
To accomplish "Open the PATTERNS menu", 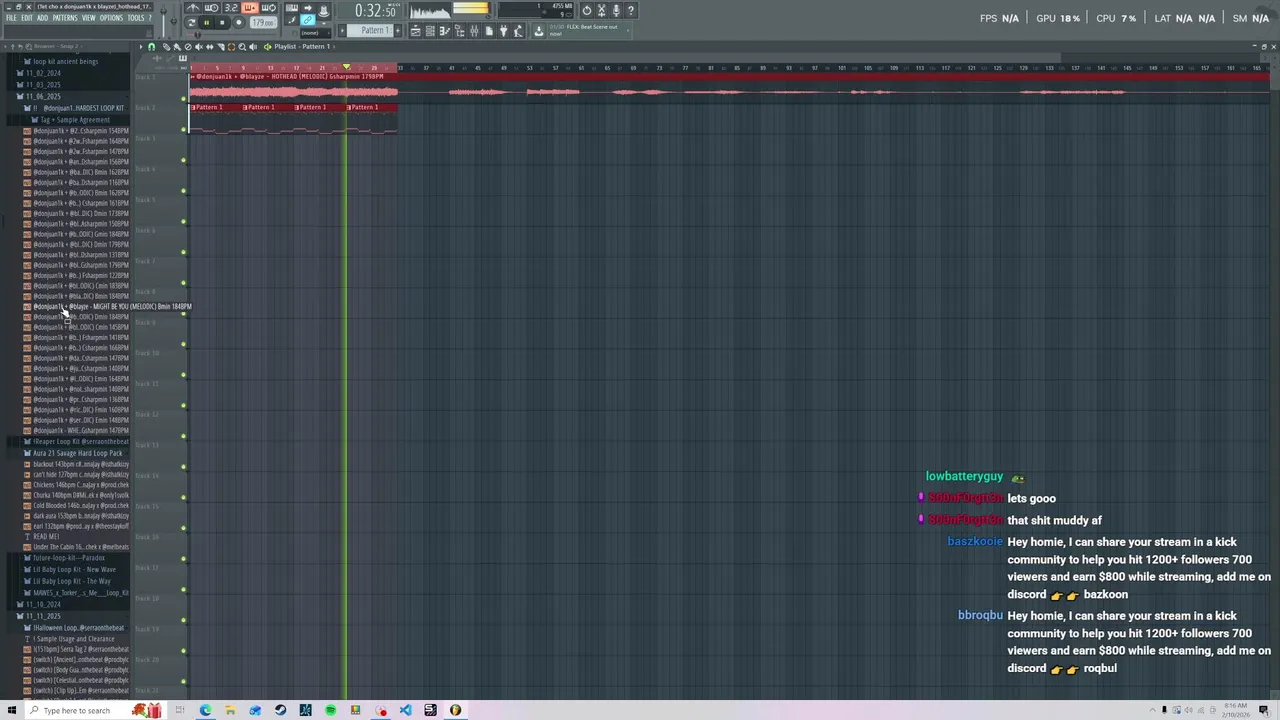I will (65, 18).
